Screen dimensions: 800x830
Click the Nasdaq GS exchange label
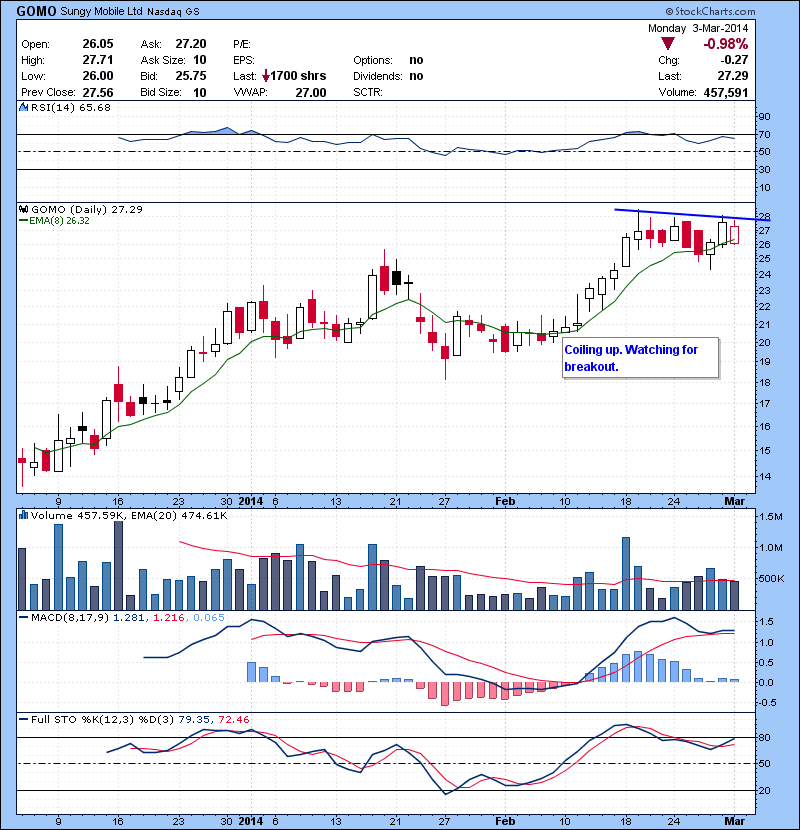173,12
